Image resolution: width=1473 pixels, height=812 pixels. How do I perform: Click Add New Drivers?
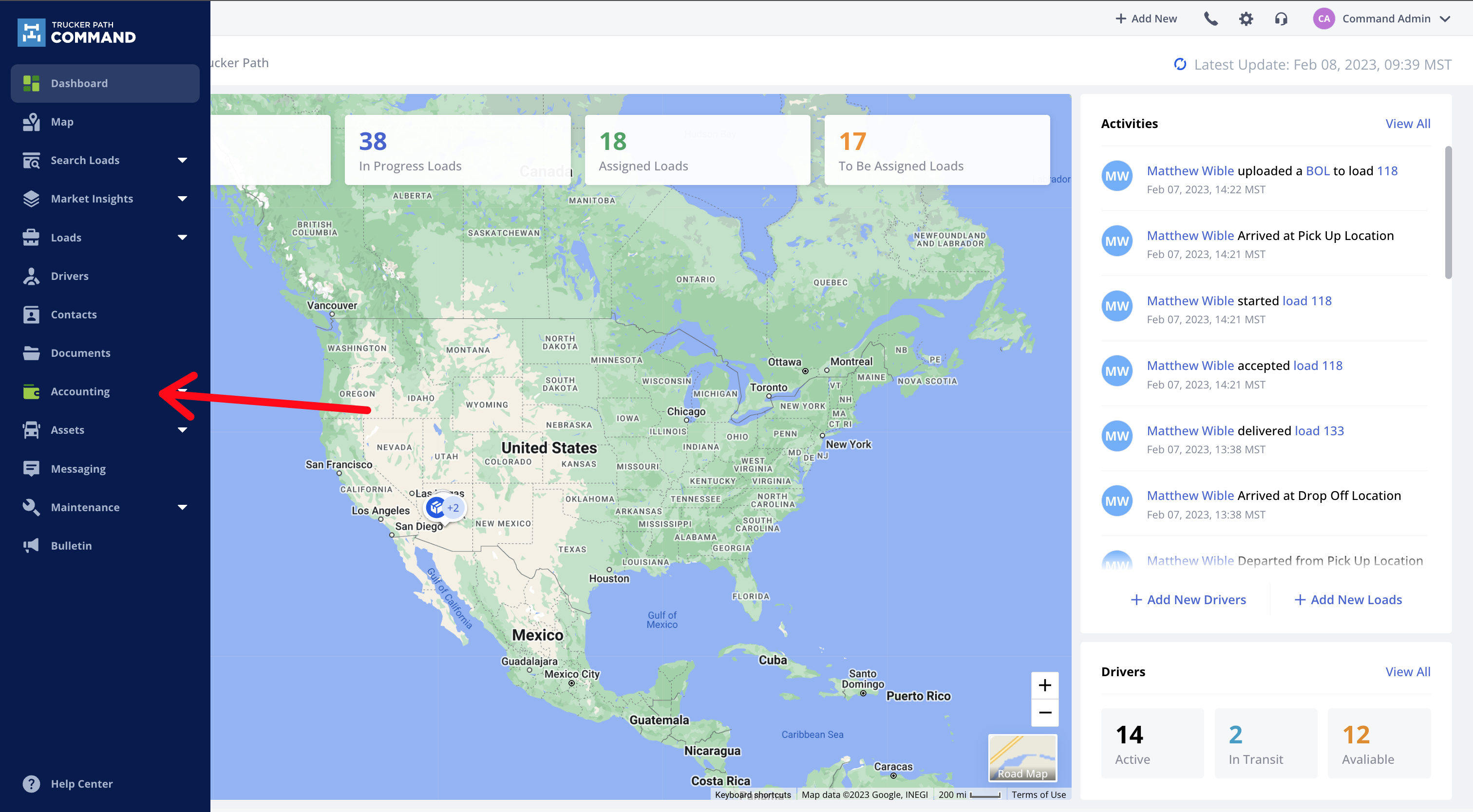tap(1188, 599)
